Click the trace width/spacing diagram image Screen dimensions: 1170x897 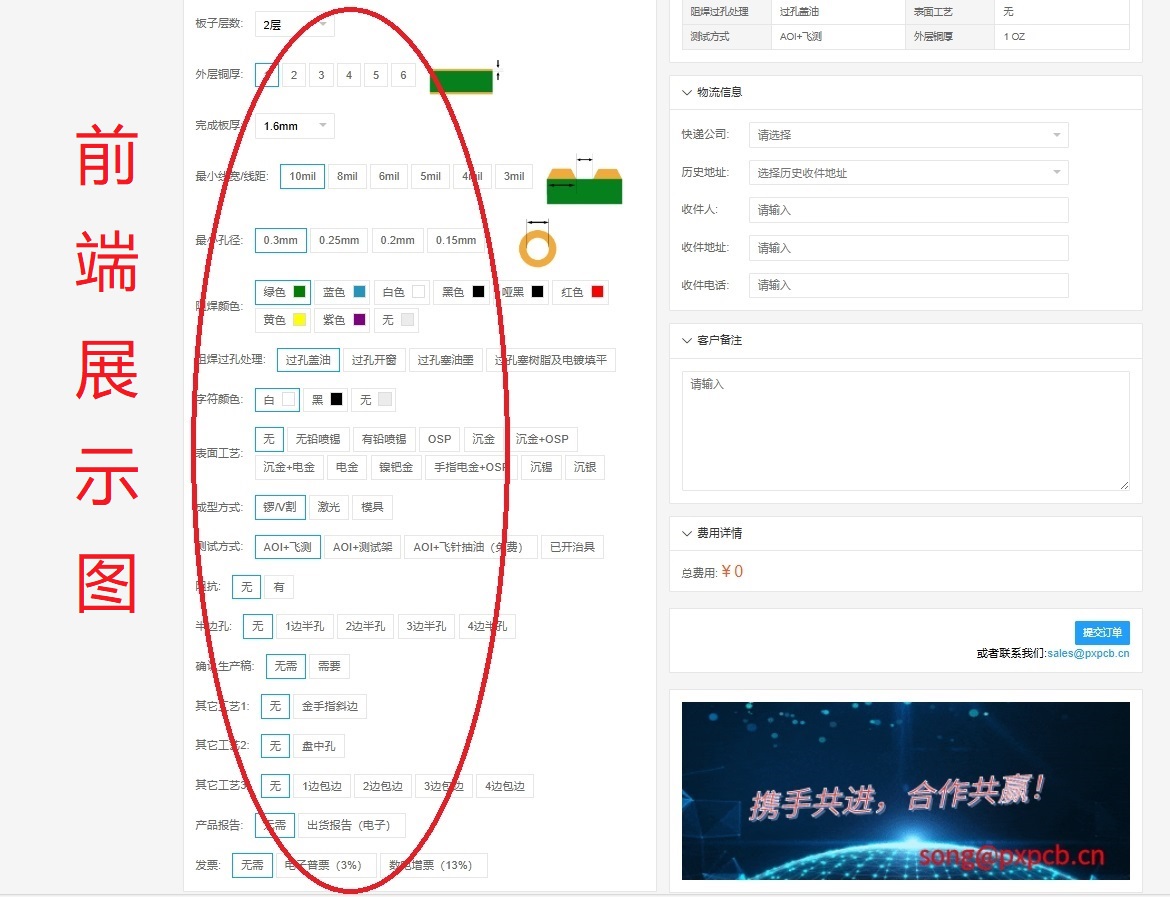point(584,186)
